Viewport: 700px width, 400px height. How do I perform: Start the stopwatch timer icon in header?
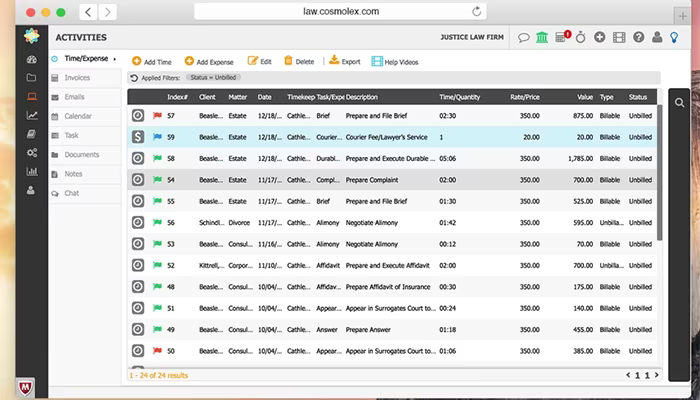tap(580, 38)
